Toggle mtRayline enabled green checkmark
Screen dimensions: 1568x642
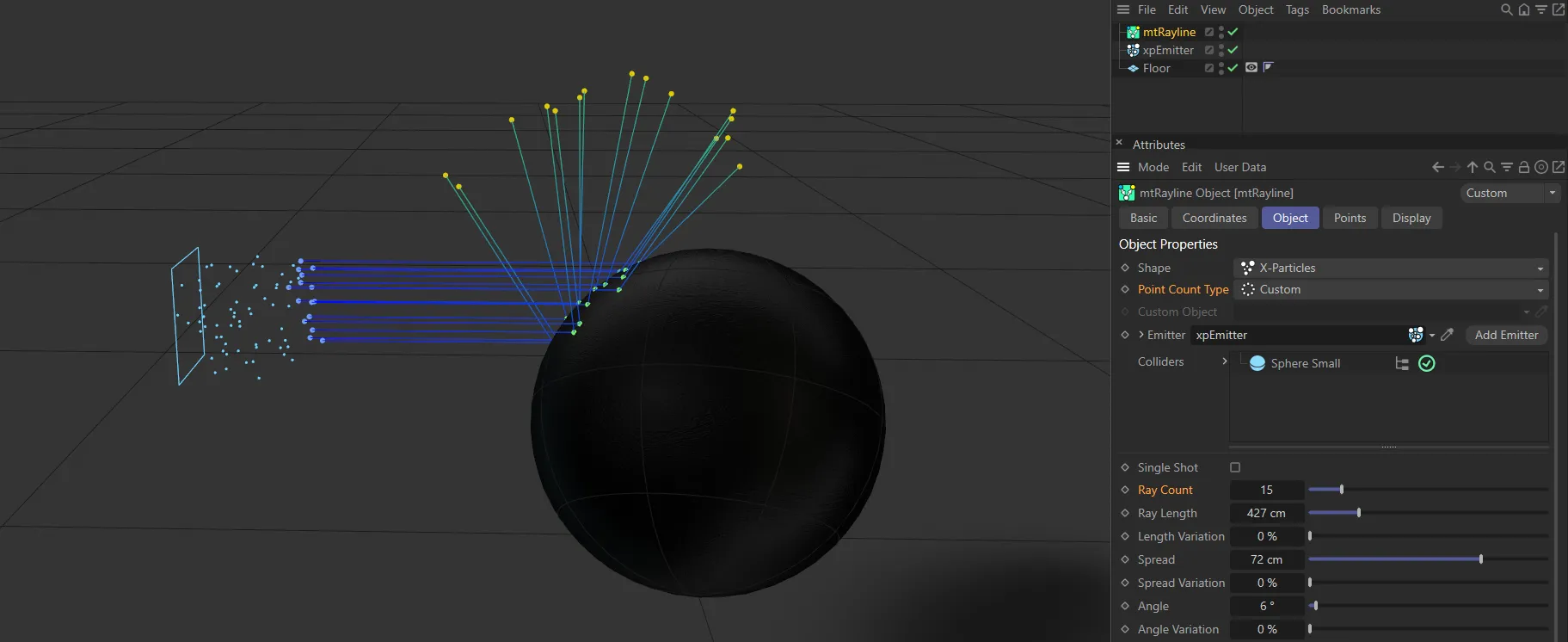pyautogui.click(x=1233, y=32)
